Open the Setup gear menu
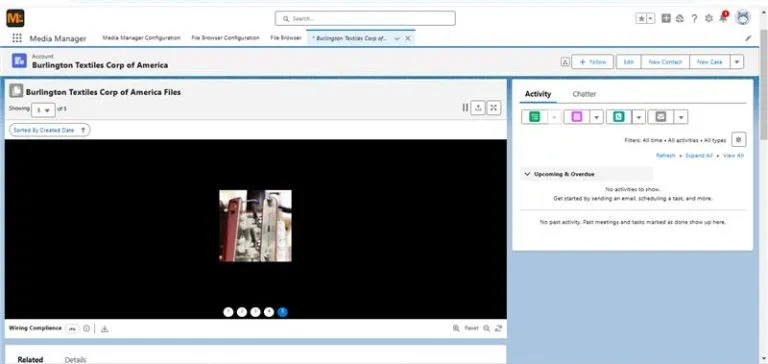Image resolution: width=768 pixels, height=364 pixels. (x=709, y=19)
